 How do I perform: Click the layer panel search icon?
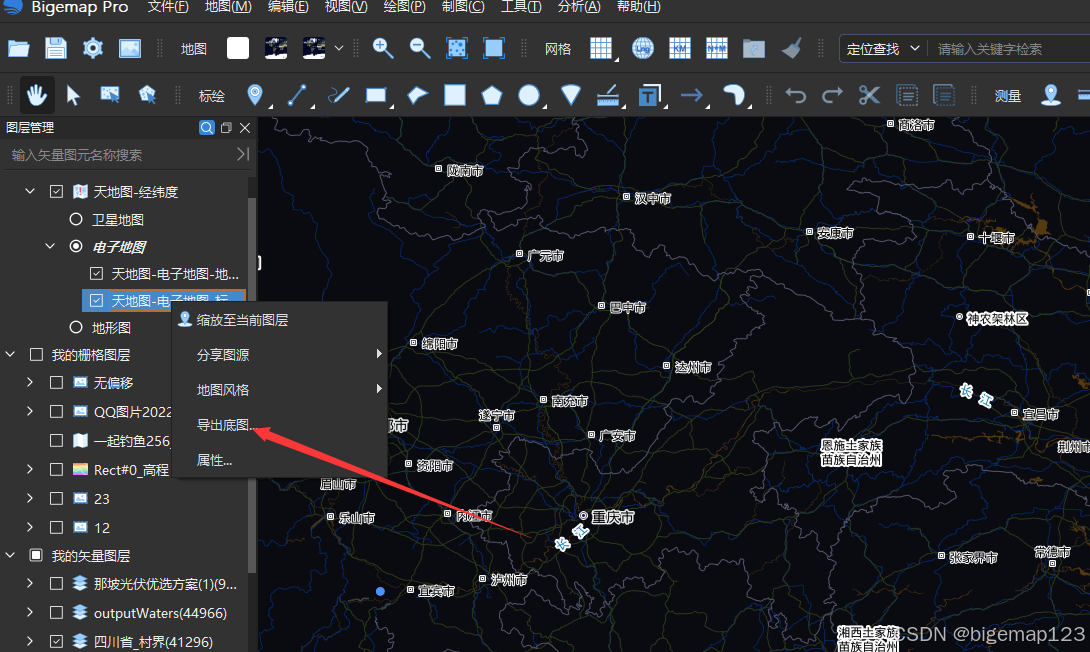pos(206,128)
